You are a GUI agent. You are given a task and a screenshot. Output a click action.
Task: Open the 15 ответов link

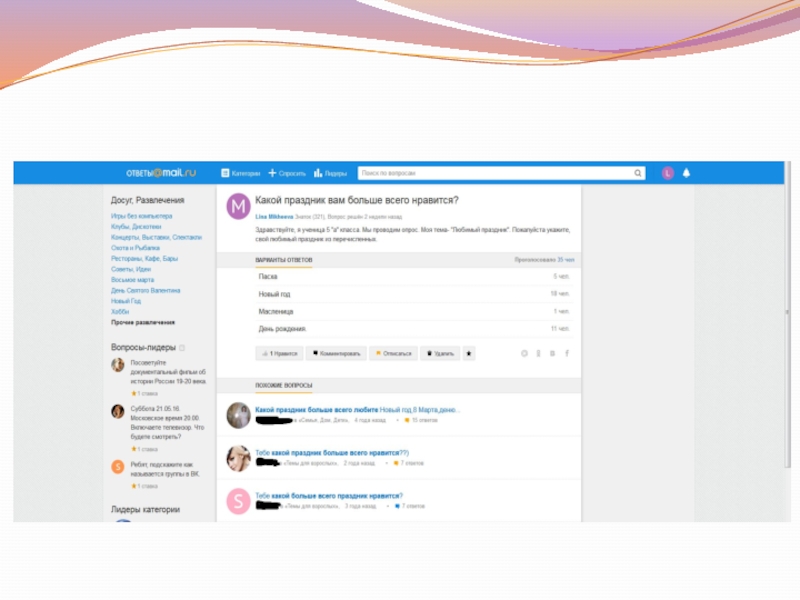(x=421, y=420)
